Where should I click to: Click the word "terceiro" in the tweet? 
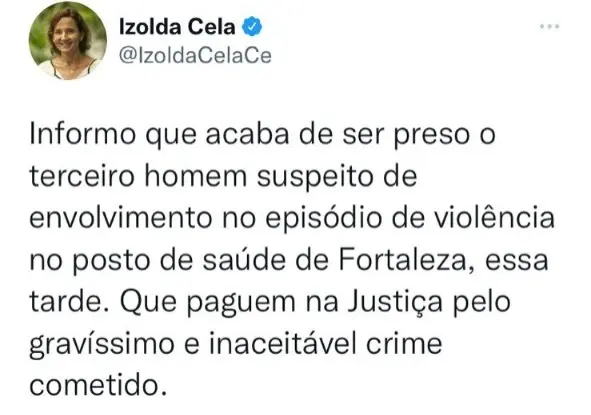[x=82, y=176]
